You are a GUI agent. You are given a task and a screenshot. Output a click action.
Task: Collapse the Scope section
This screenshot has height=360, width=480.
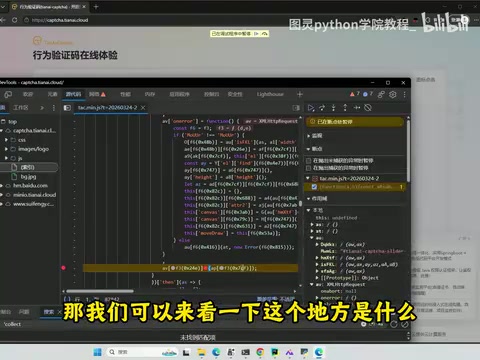[308, 199]
